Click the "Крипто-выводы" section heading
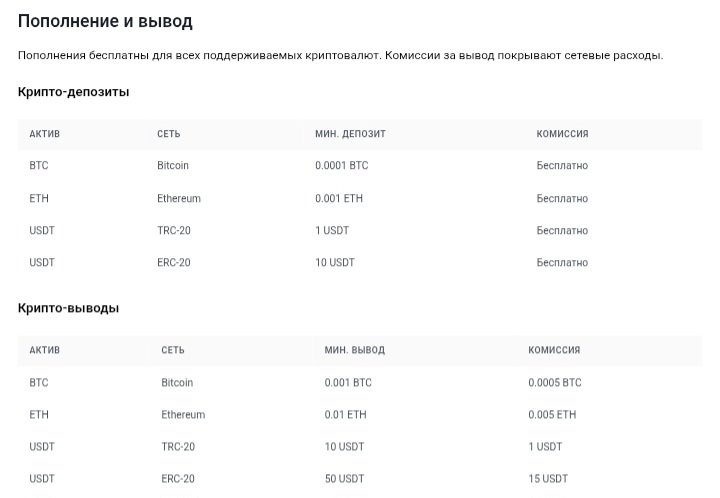 (68, 308)
